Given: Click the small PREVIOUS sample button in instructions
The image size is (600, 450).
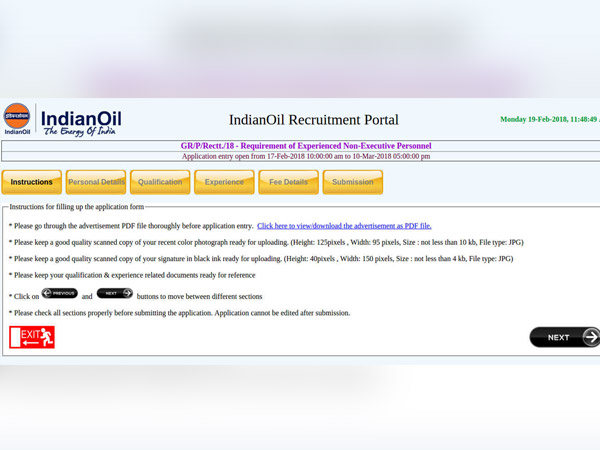Looking at the screenshot, I should pyautogui.click(x=60, y=293).
